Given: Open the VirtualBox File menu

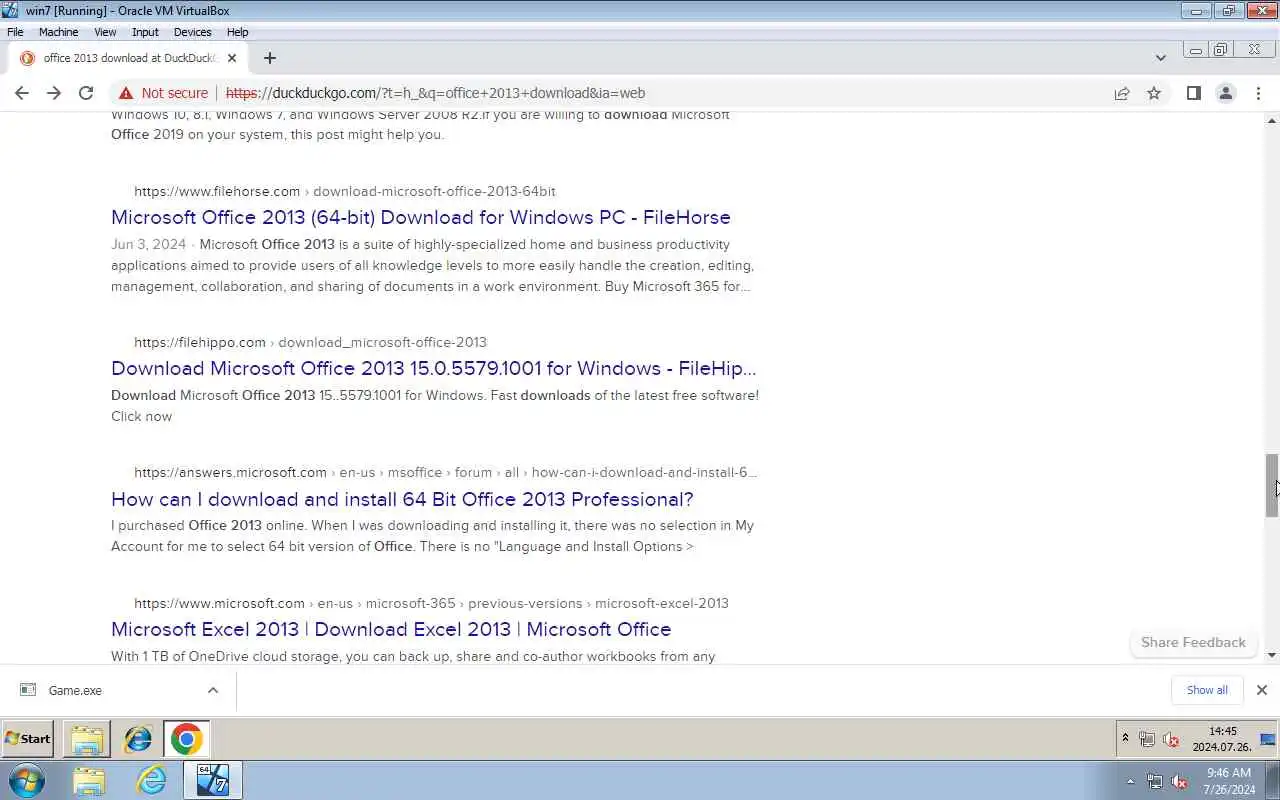Looking at the screenshot, I should click(x=15, y=32).
